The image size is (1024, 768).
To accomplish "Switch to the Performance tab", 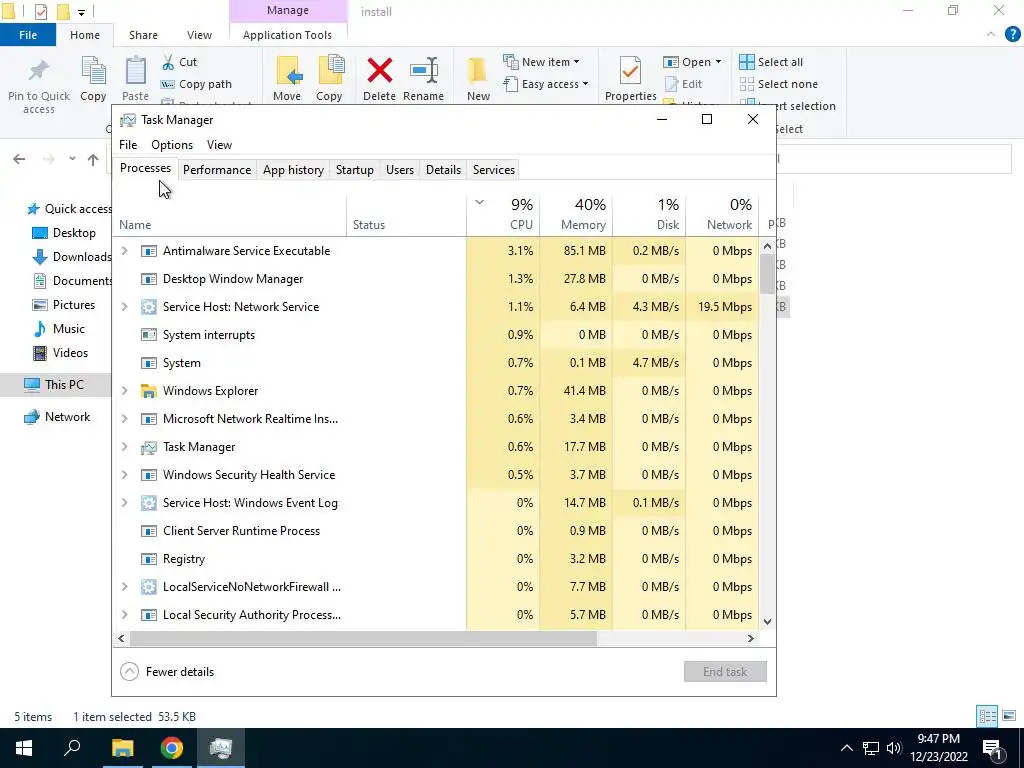I will tap(217, 170).
